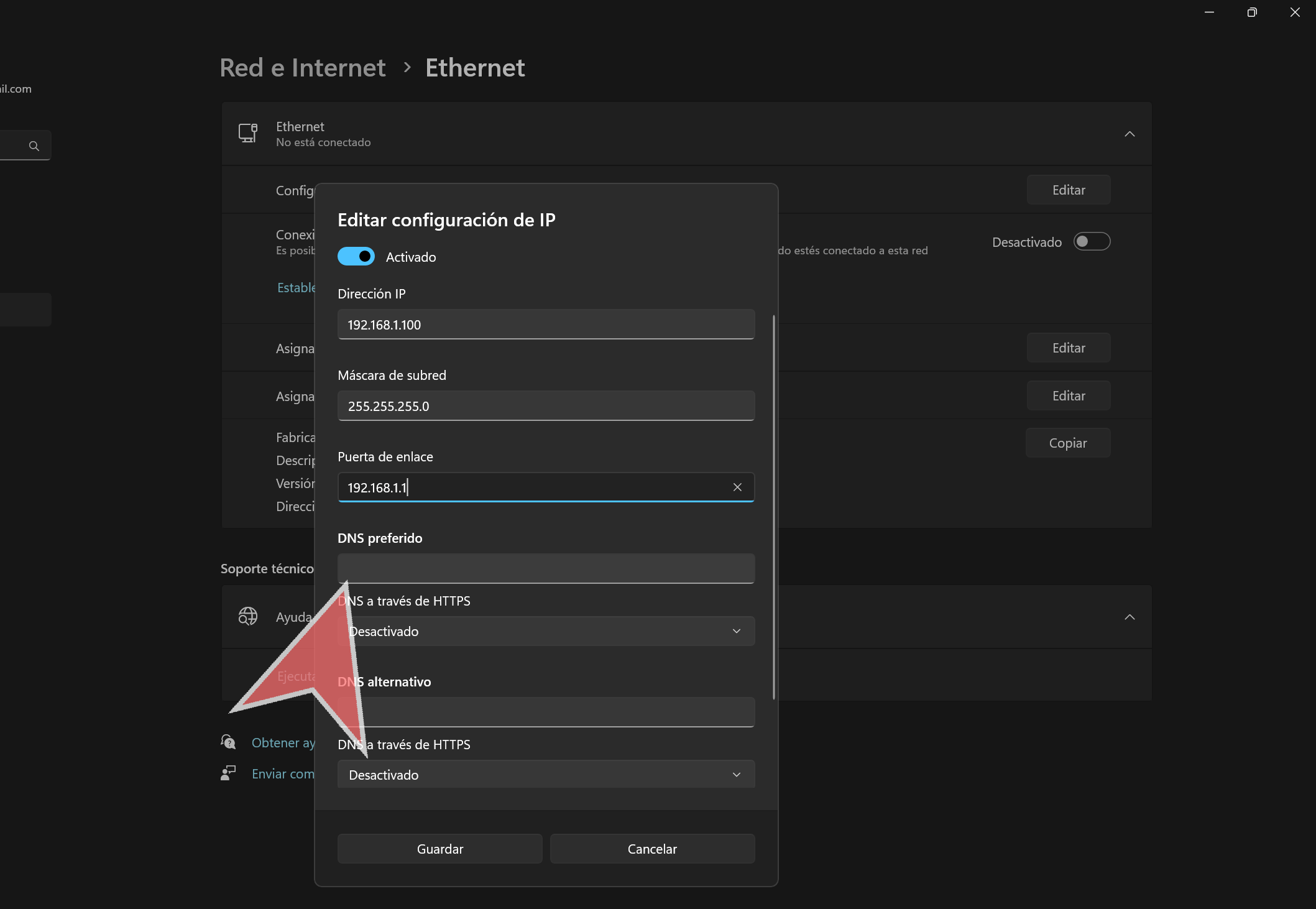Image resolution: width=1316 pixels, height=909 pixels.
Task: Clear the Puerta de enlace field with X
Action: [737, 487]
